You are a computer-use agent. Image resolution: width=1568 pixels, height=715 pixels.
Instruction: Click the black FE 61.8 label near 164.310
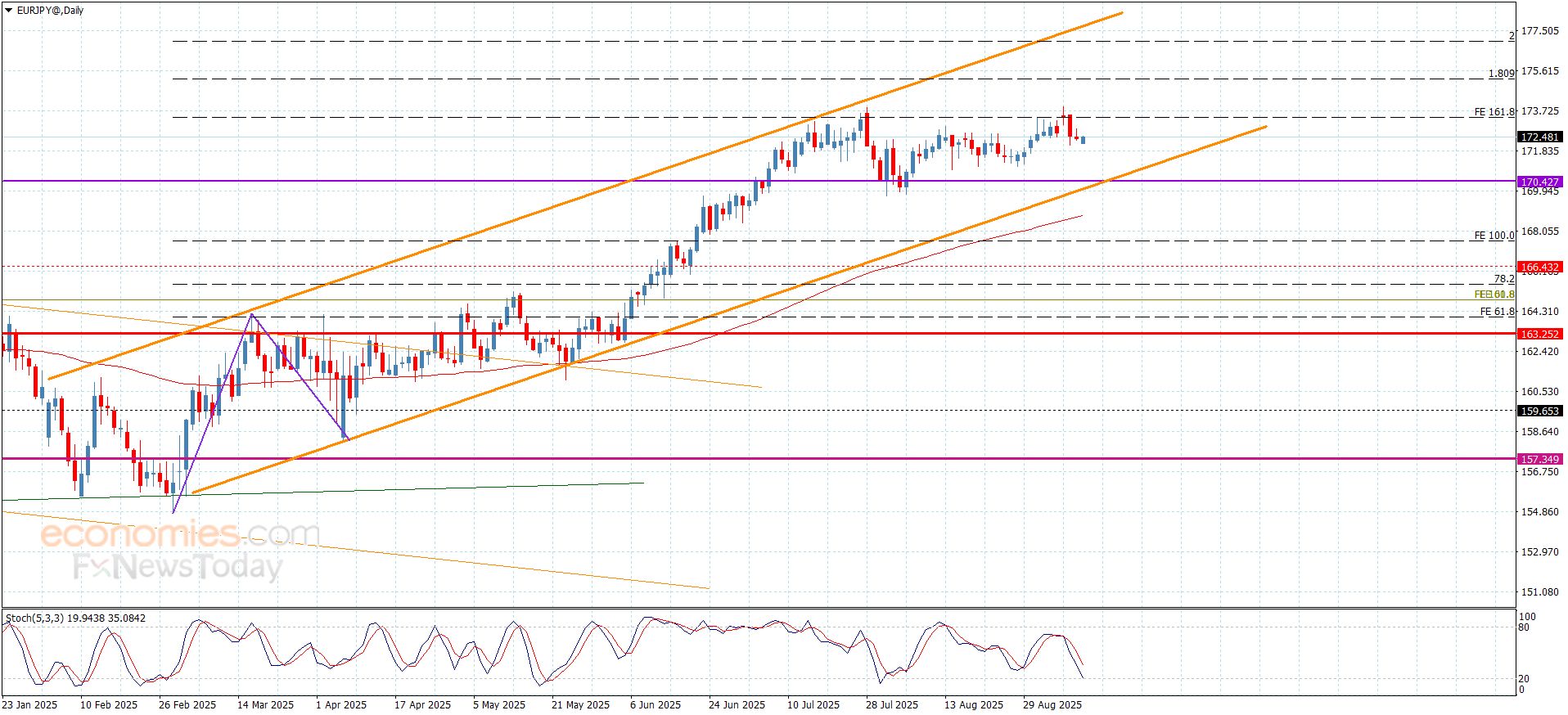[x=1498, y=312]
